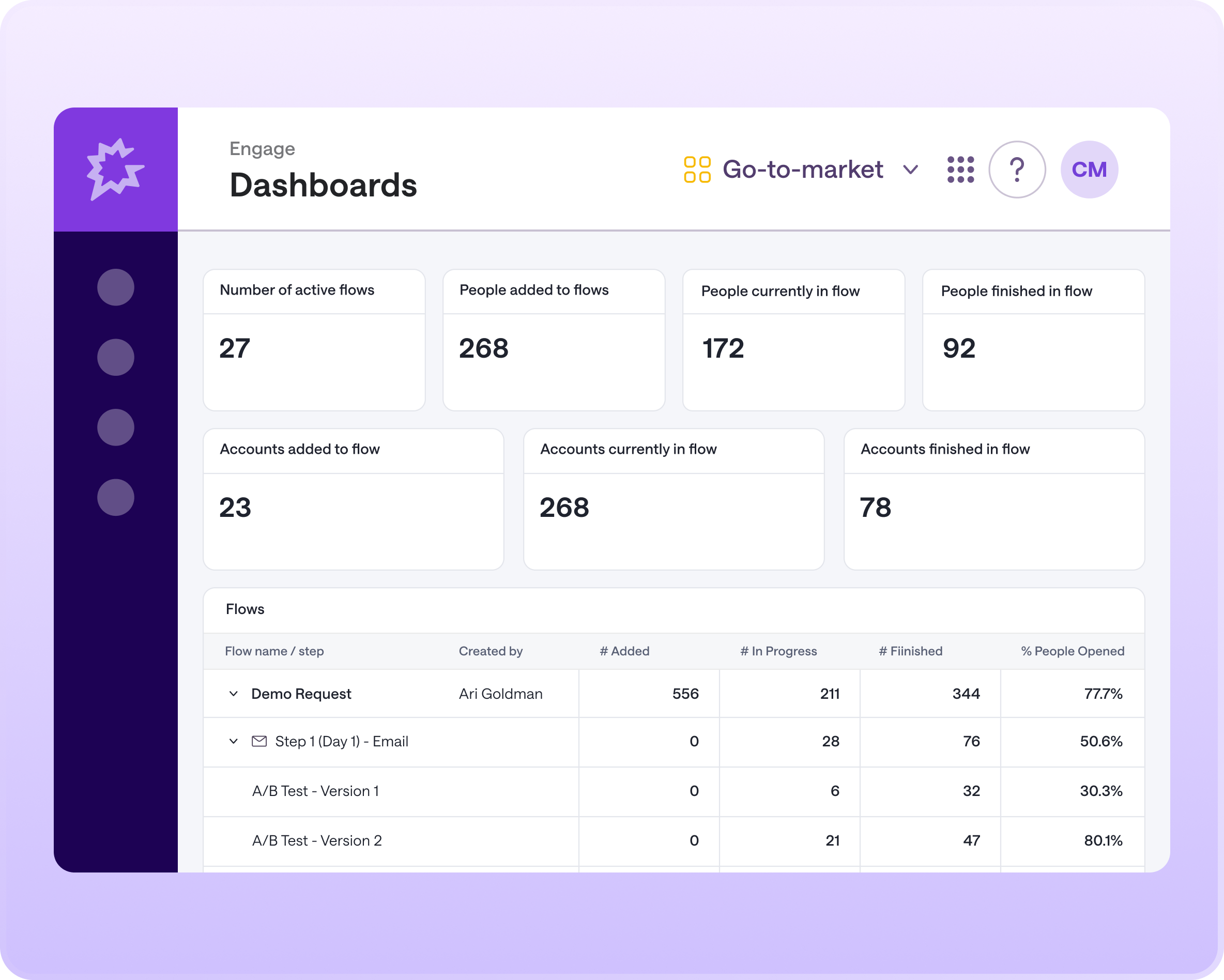Select A/B Test - Version 1 row
This screenshot has height=980, width=1224.
click(x=674, y=791)
